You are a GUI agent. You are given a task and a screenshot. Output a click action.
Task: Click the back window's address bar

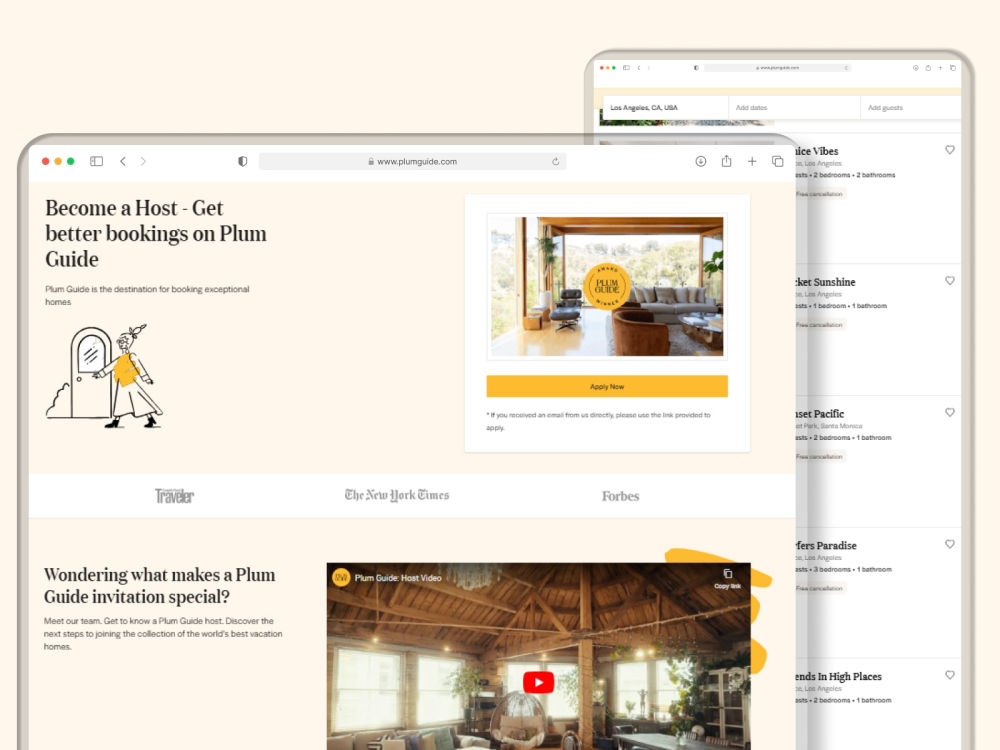tap(777, 68)
